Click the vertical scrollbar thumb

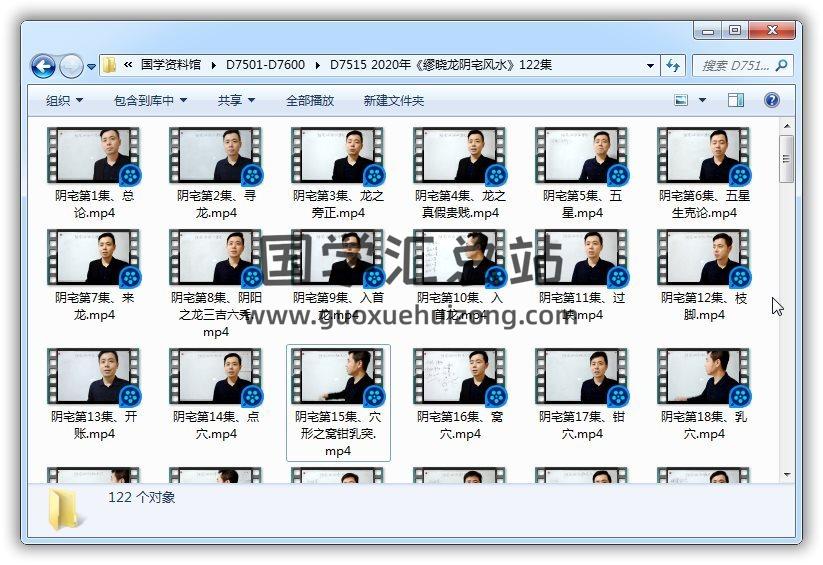click(x=786, y=159)
